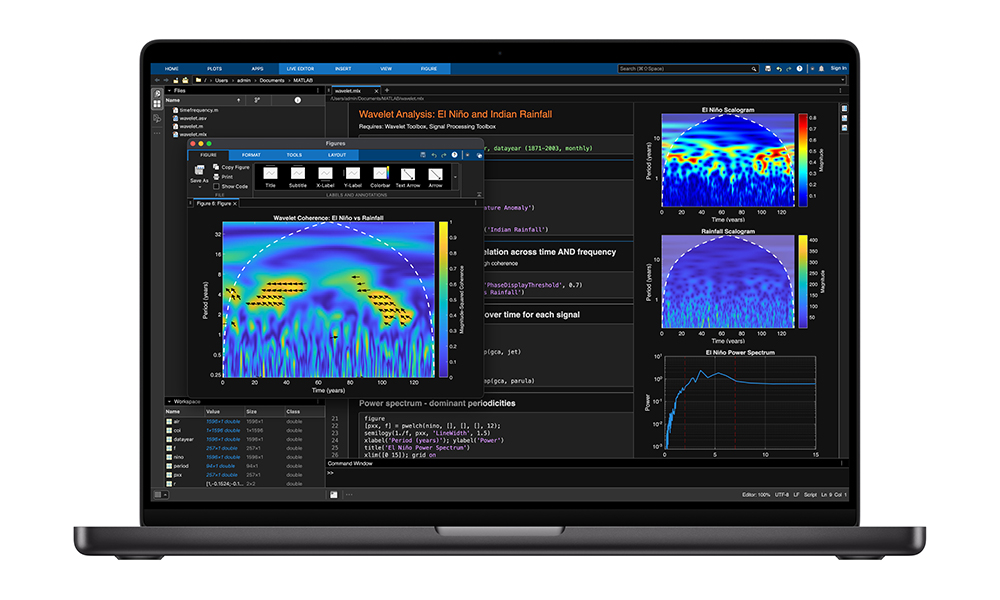Switch to the PLOTS ribbon tab
Viewport: 1000px width, 600px height.
pos(214,69)
